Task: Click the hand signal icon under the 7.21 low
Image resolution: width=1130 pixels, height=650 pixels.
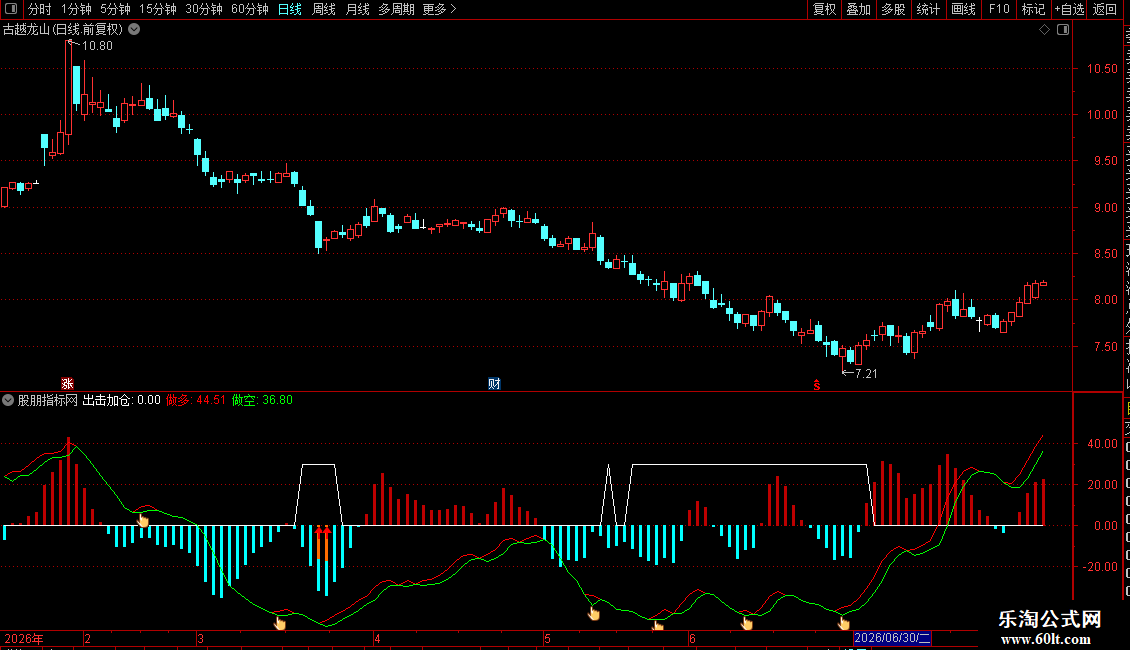Action: tap(843, 623)
